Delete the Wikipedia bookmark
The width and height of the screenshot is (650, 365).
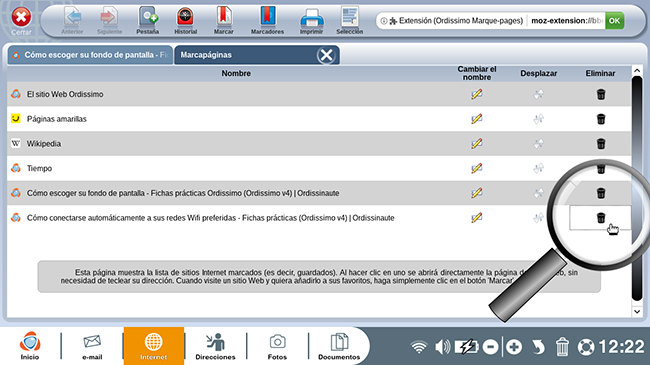pyautogui.click(x=601, y=144)
